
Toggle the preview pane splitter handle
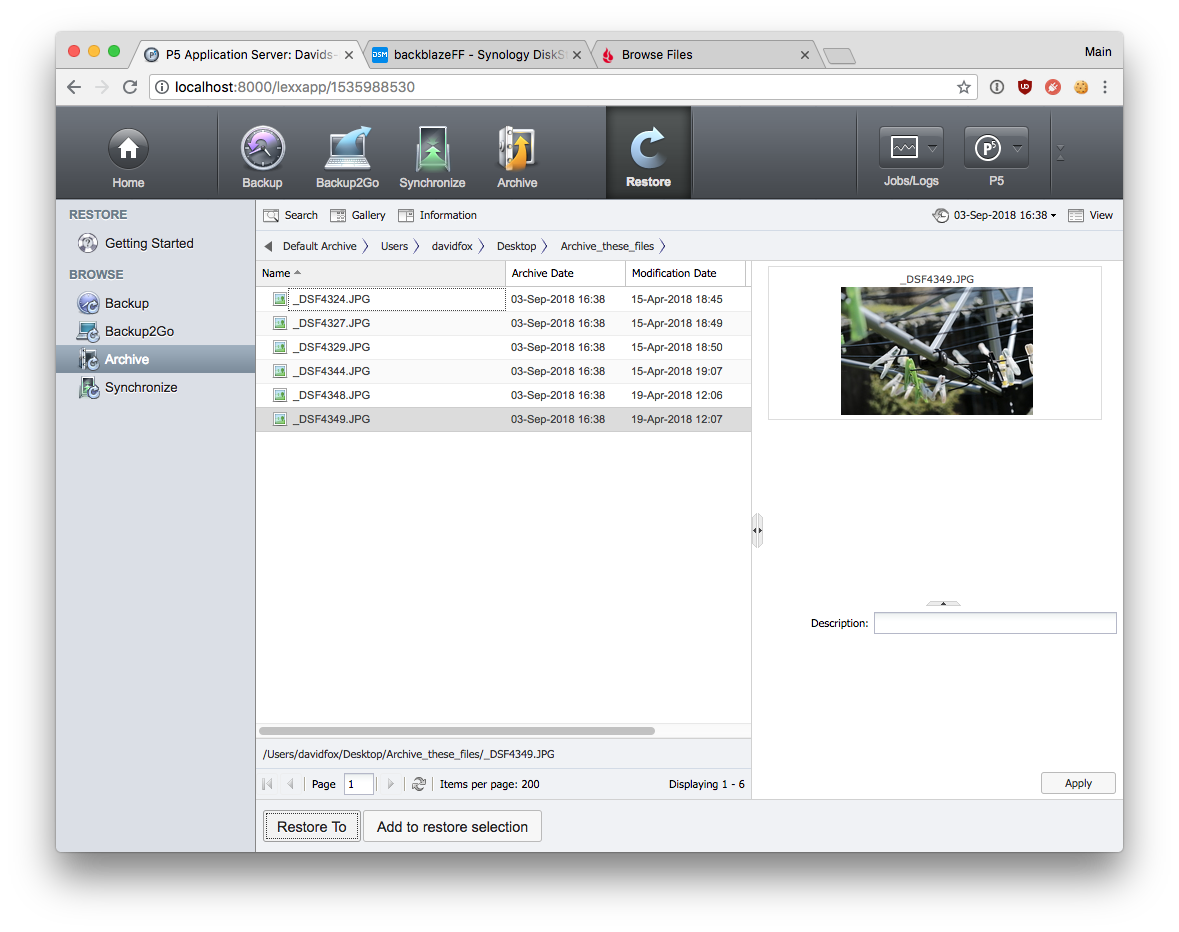[x=757, y=531]
